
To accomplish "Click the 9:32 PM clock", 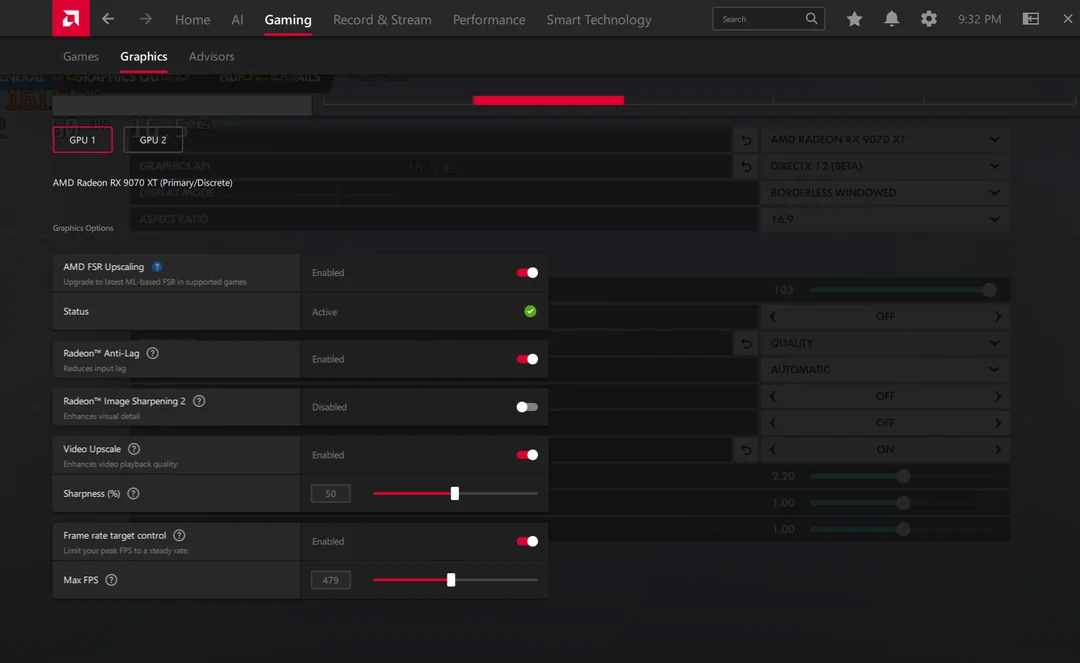I will [979, 19].
